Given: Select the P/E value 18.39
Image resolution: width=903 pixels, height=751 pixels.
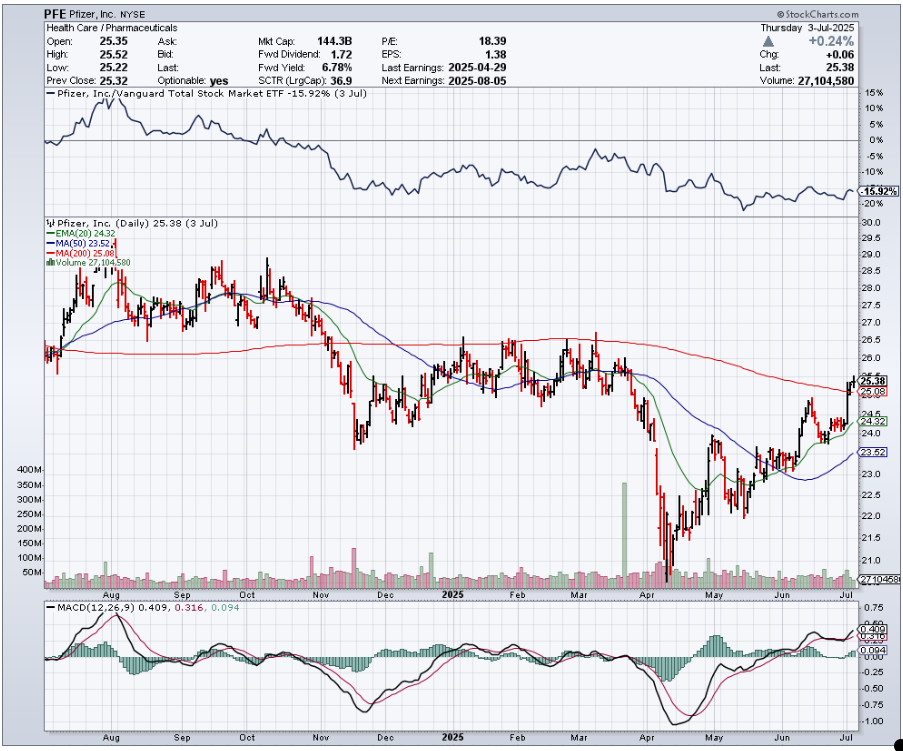Looking at the screenshot, I should (492, 41).
